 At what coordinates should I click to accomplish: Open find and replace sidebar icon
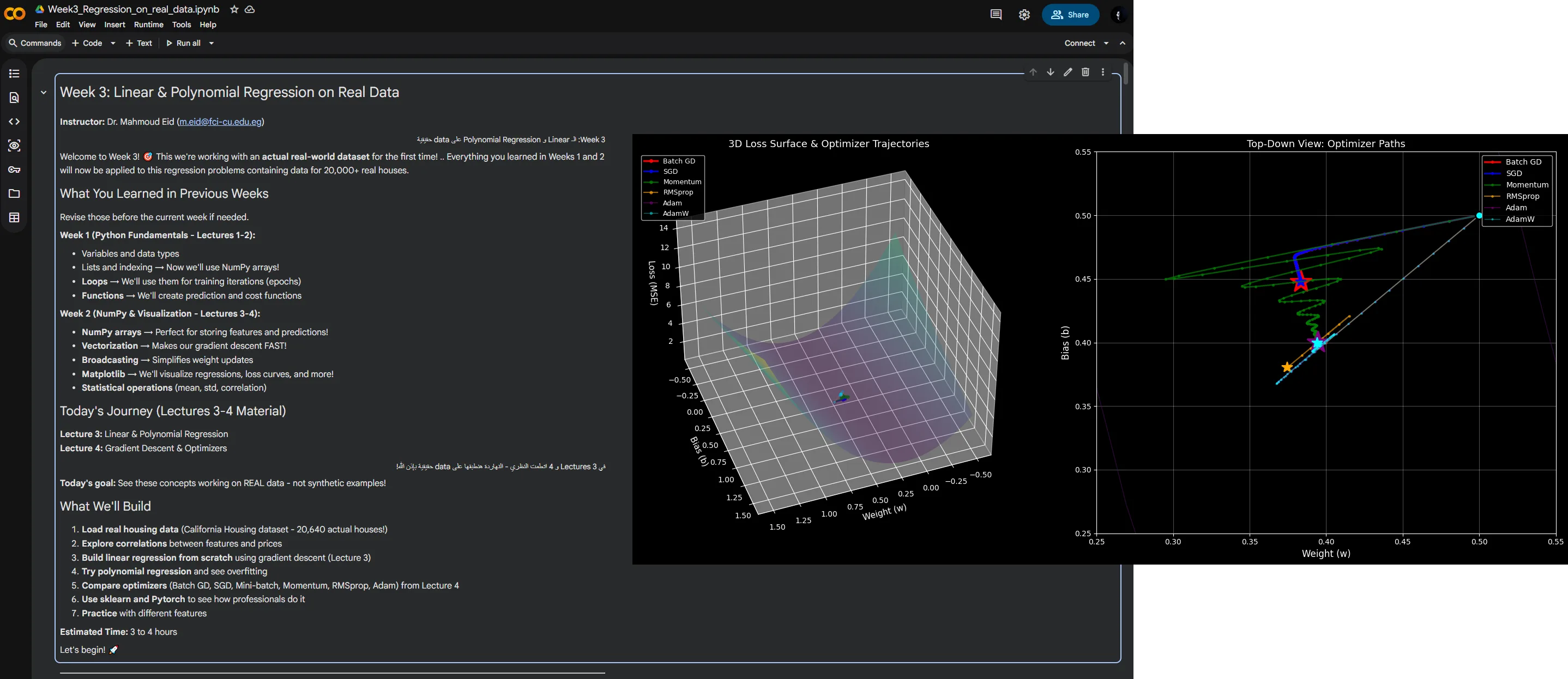coord(15,98)
